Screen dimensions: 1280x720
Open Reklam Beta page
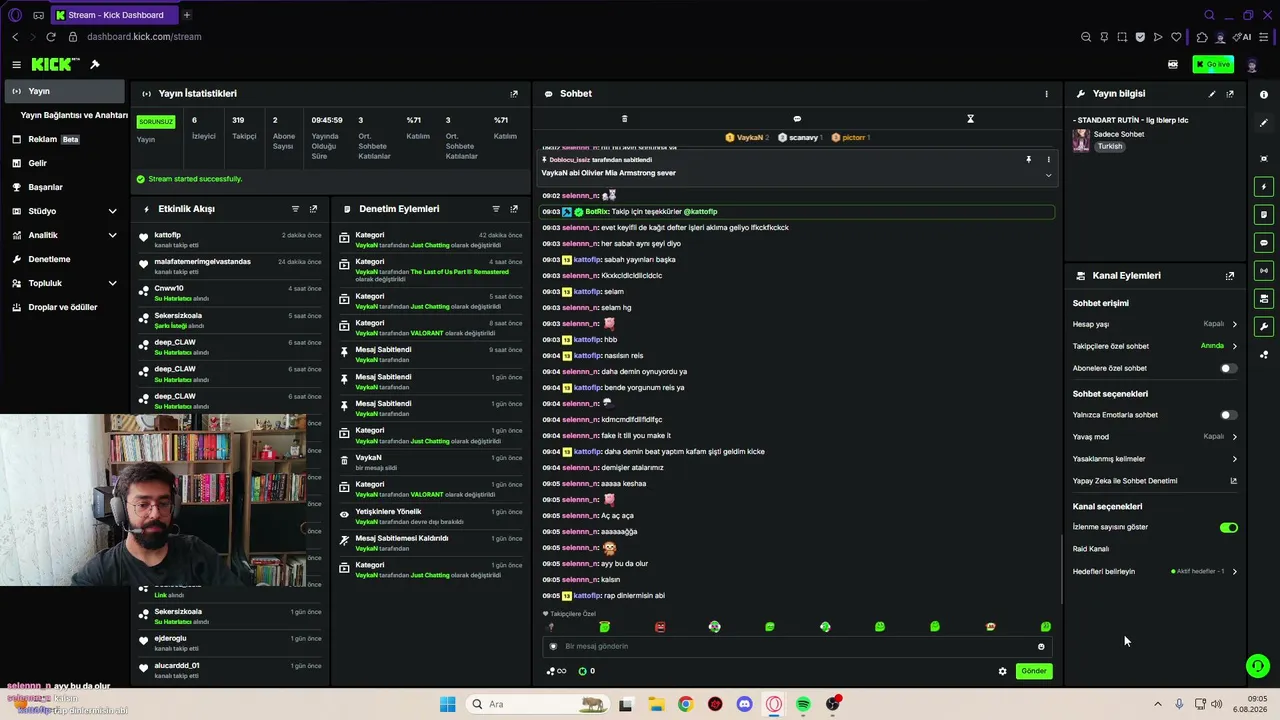pos(65,139)
